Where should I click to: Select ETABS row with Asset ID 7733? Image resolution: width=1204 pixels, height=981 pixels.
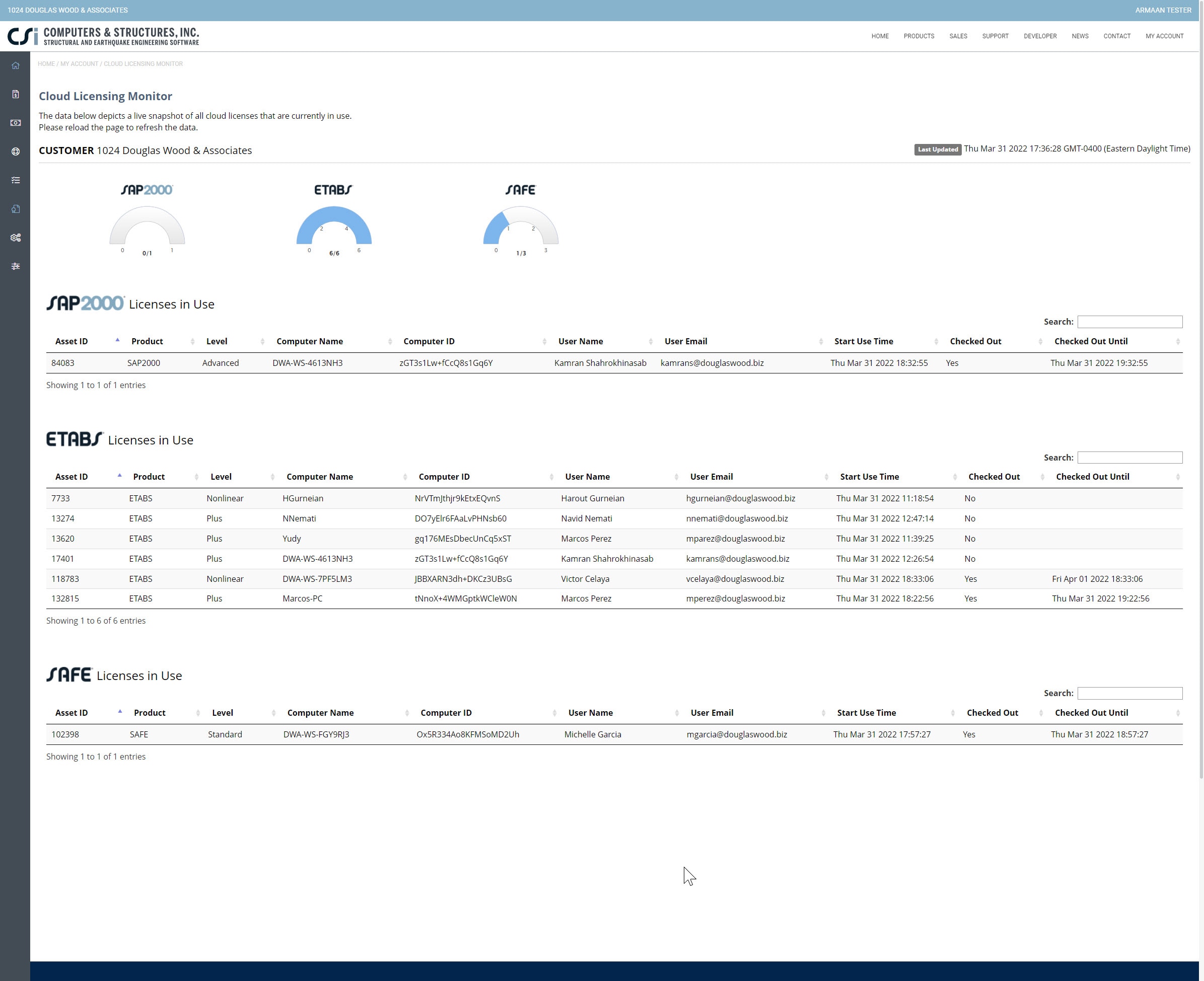point(614,498)
